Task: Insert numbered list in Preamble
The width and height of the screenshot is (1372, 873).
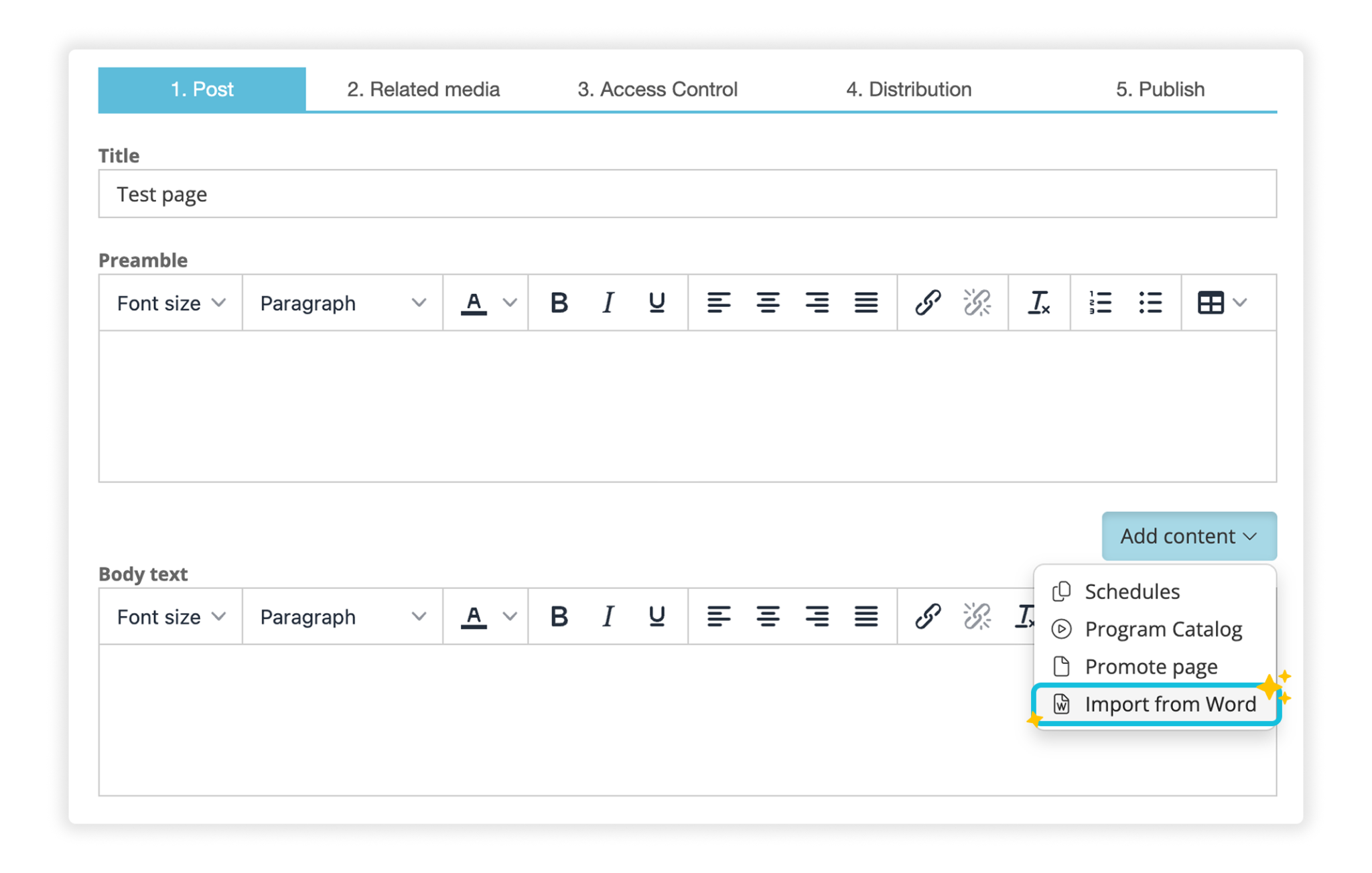Action: pos(1100,303)
